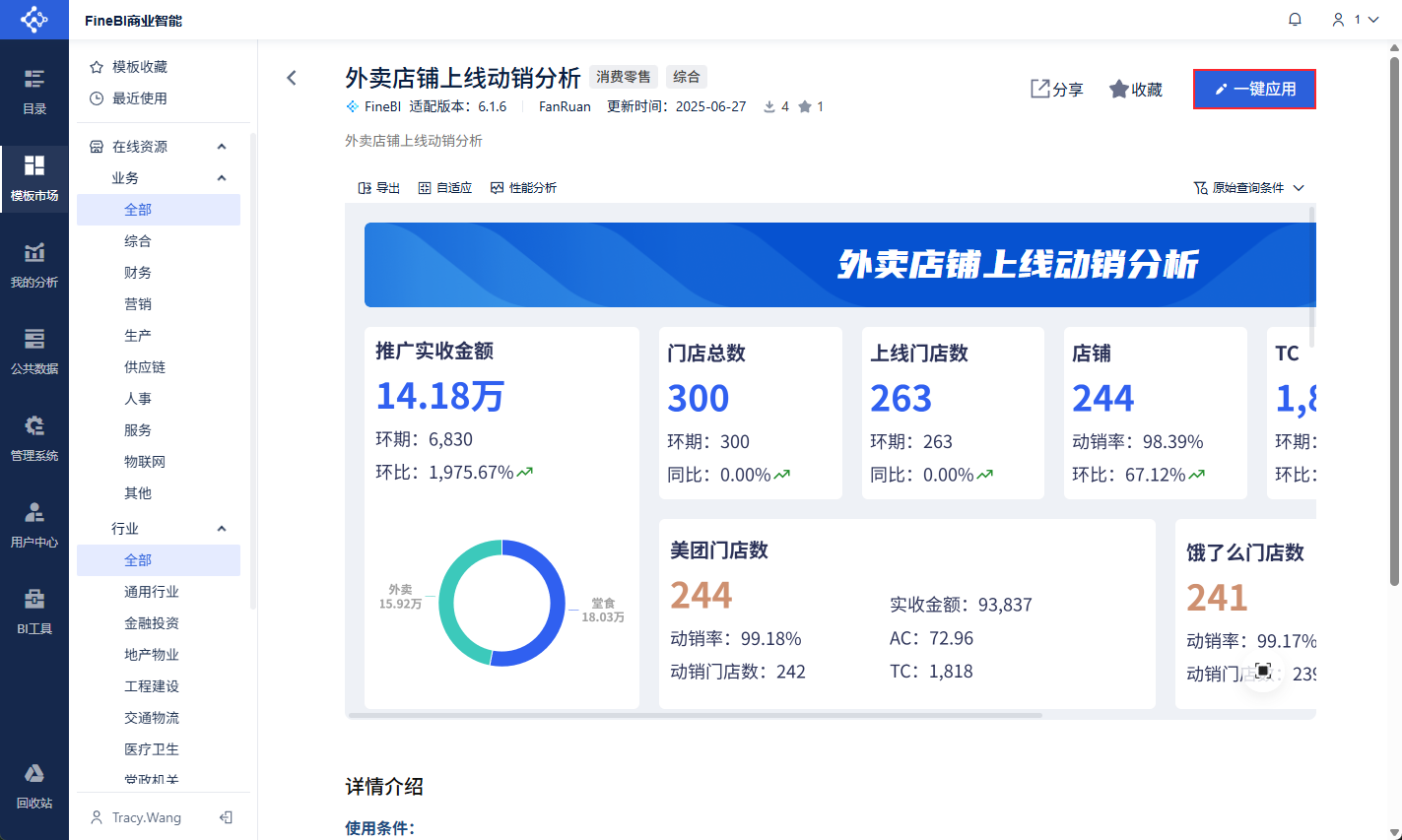Select 营销 business category
This screenshot has height=840, width=1402.
click(159, 304)
